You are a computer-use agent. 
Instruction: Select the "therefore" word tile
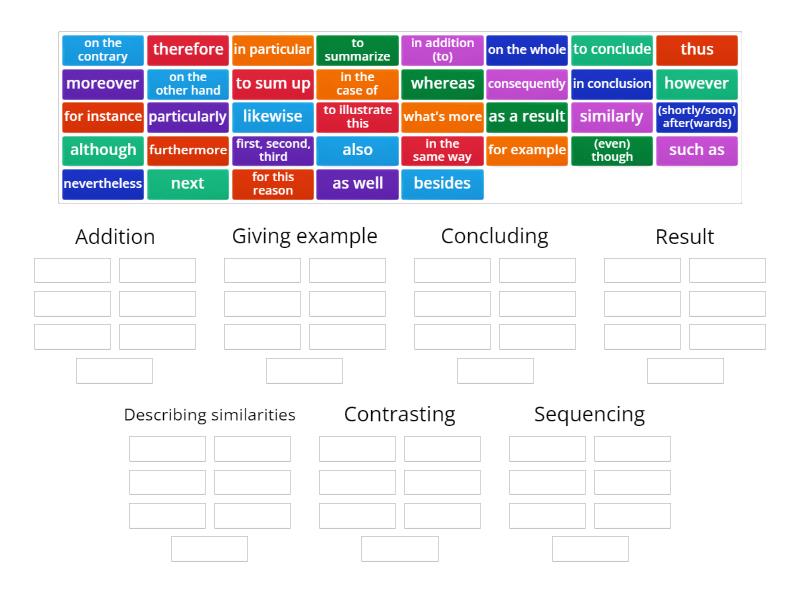(187, 48)
